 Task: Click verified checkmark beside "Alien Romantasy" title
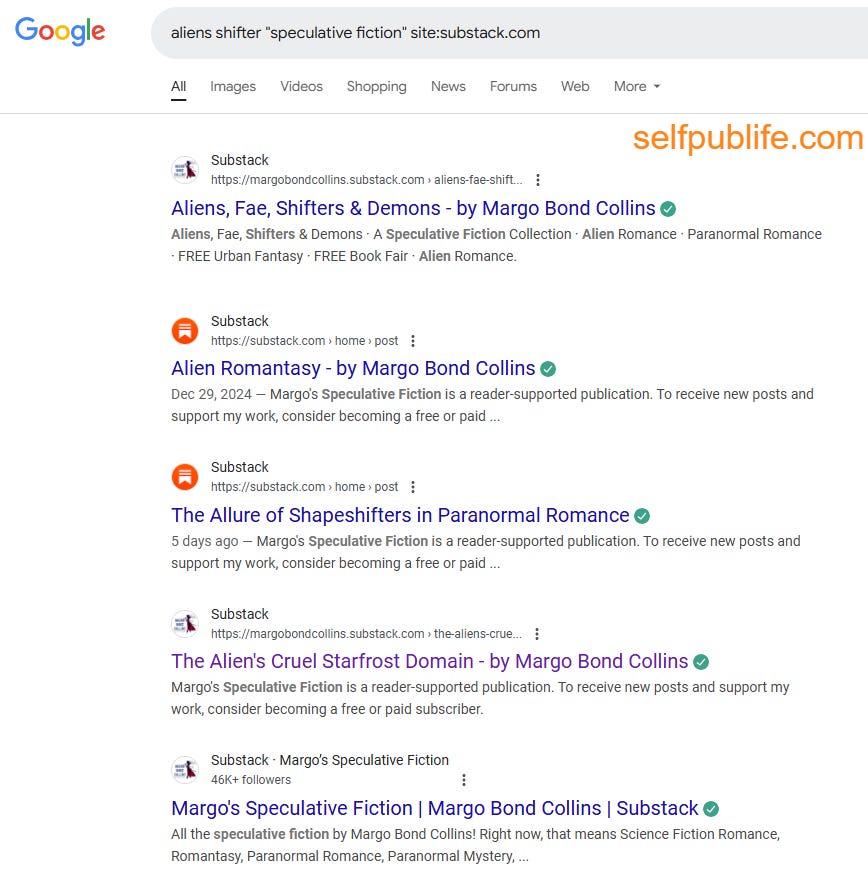(x=547, y=368)
